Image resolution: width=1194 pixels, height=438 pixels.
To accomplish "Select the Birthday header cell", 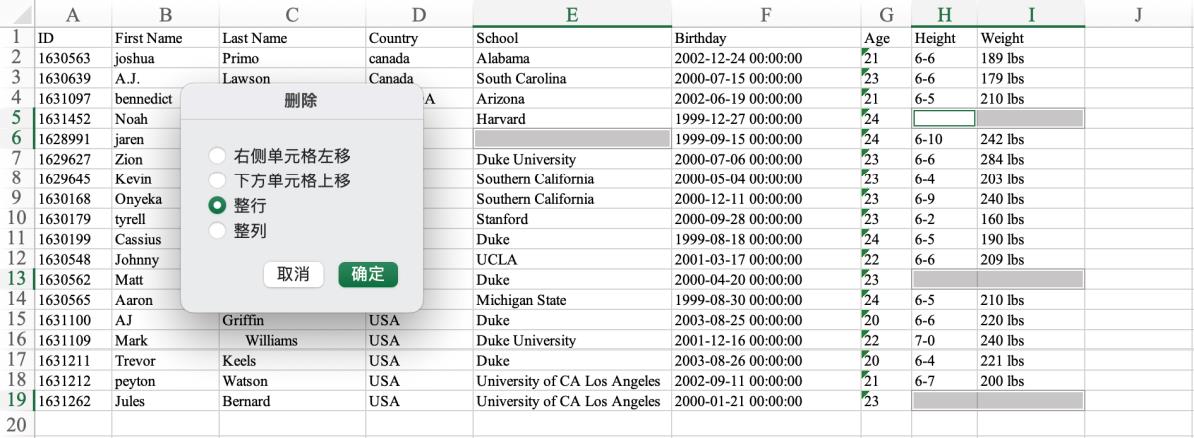I will 765,38.
